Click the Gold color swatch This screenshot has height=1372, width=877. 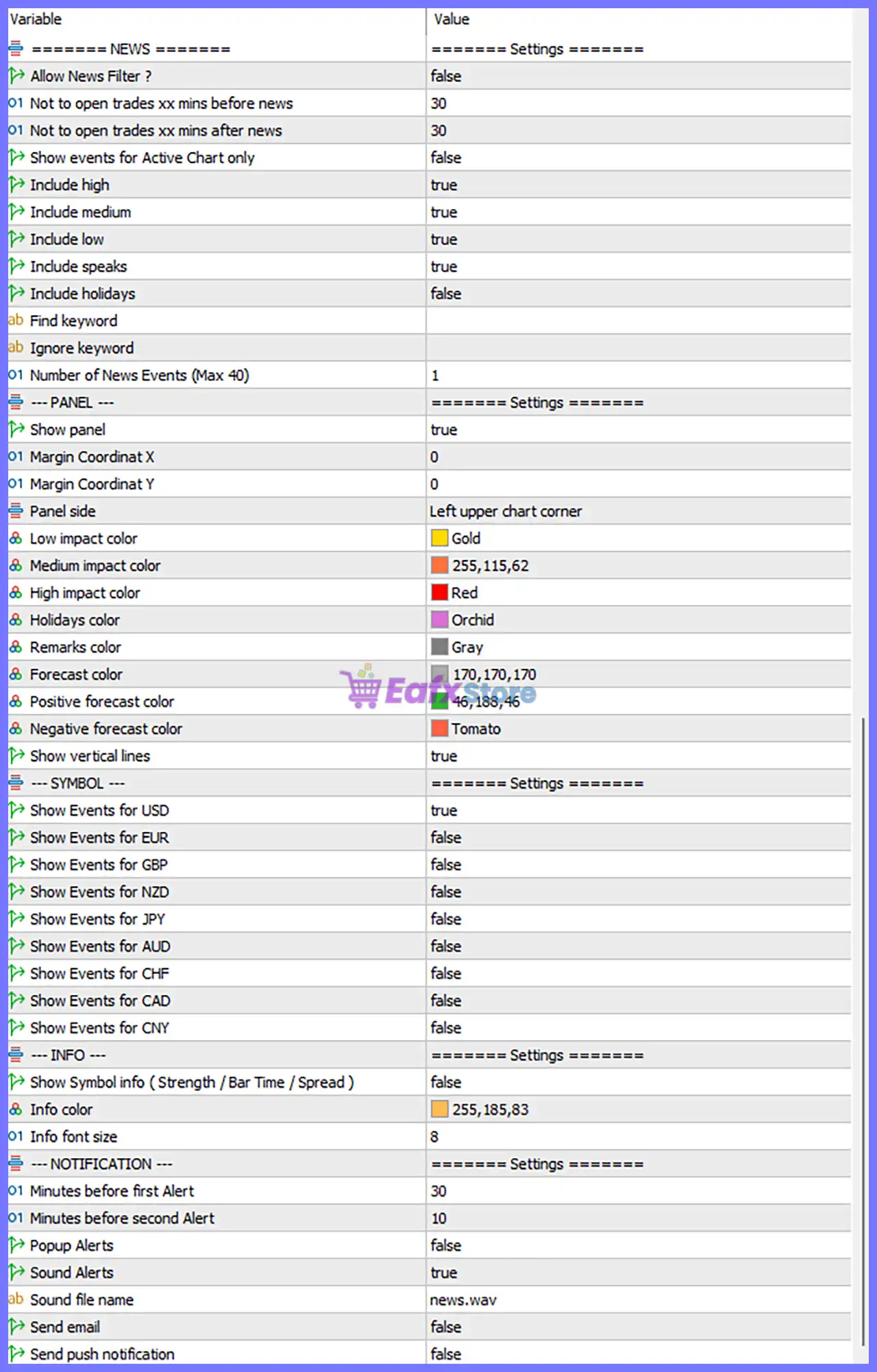coord(439,538)
